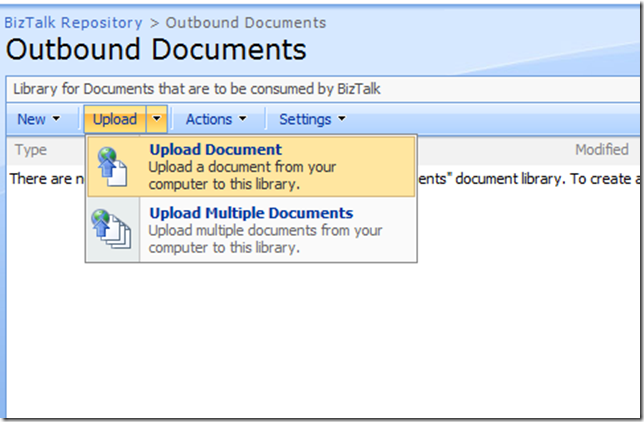
Task: Click the Upload button
Action: 115,119
